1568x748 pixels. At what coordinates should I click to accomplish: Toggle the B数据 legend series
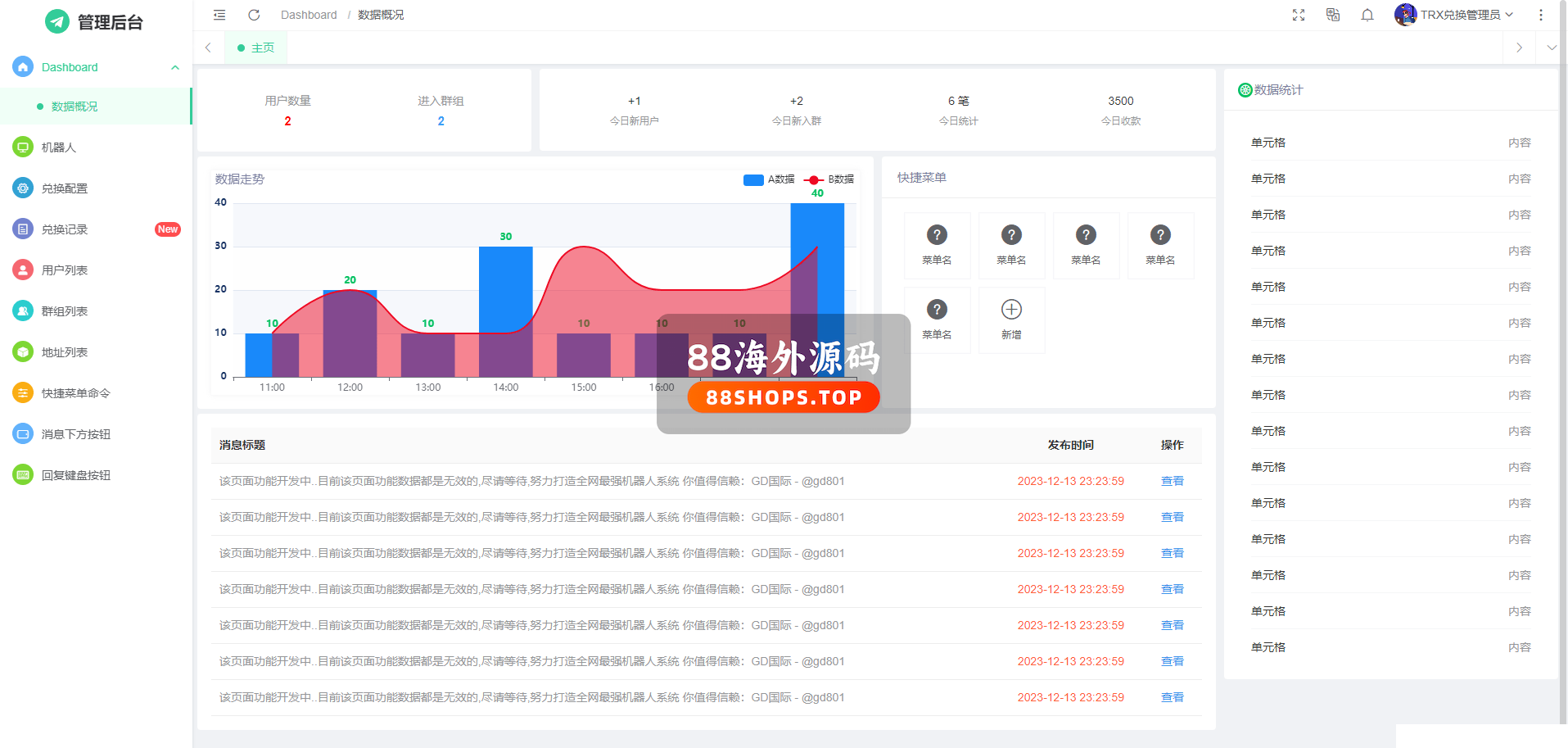coord(829,179)
